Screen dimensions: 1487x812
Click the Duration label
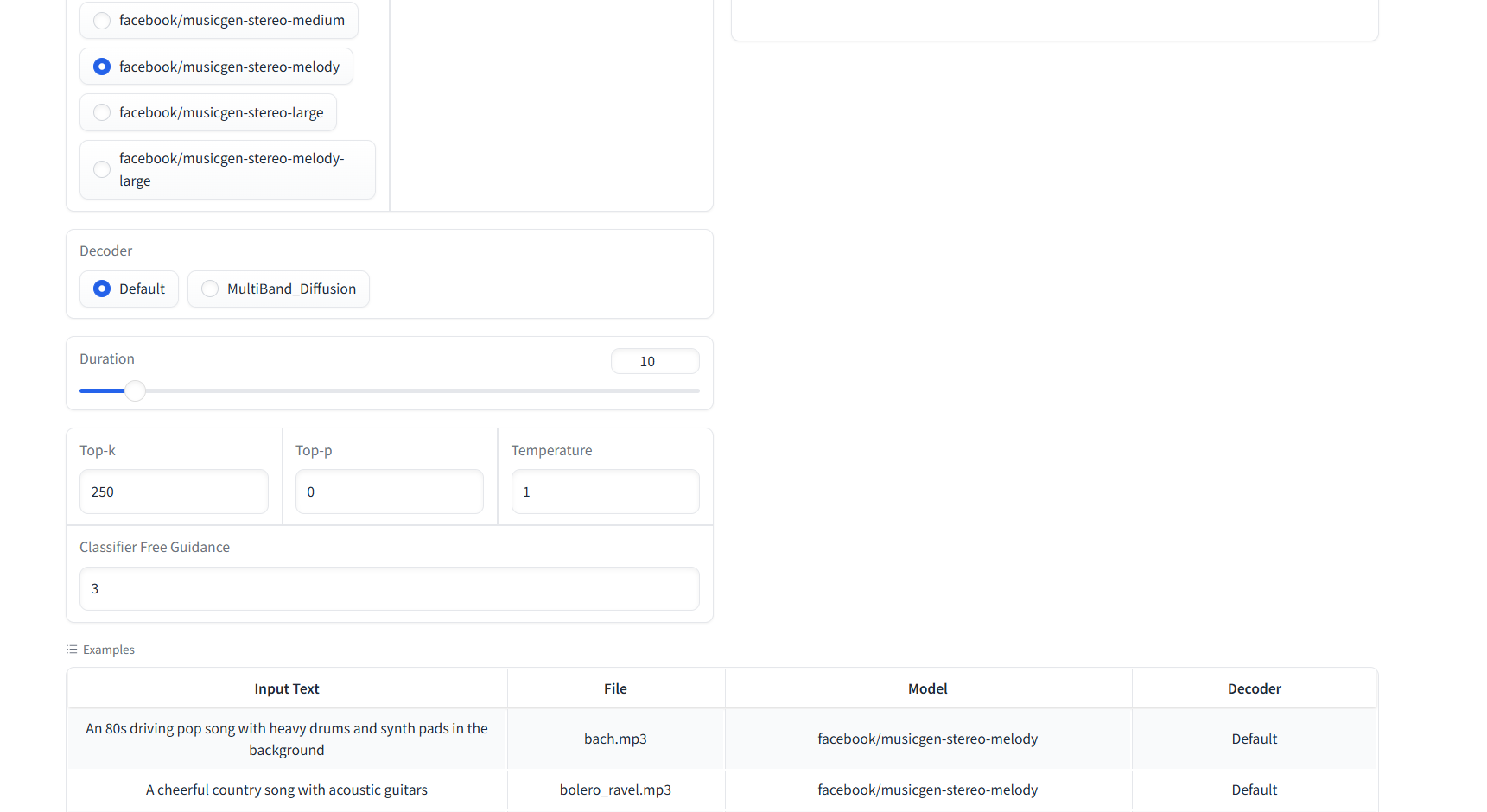pyautogui.click(x=107, y=358)
